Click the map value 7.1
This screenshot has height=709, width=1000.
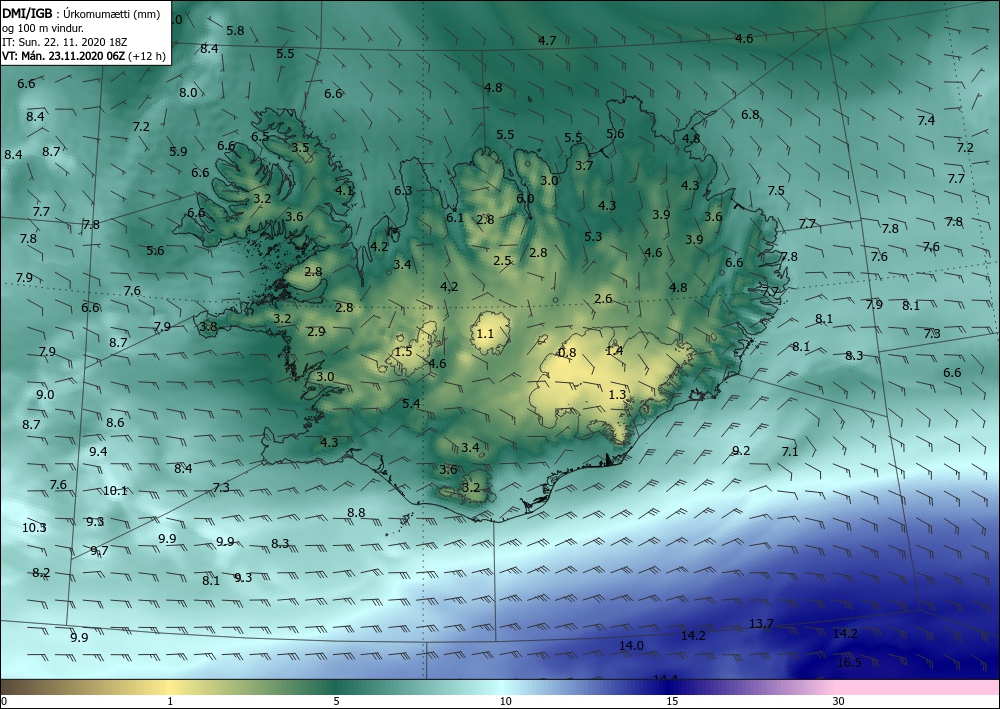[790, 451]
